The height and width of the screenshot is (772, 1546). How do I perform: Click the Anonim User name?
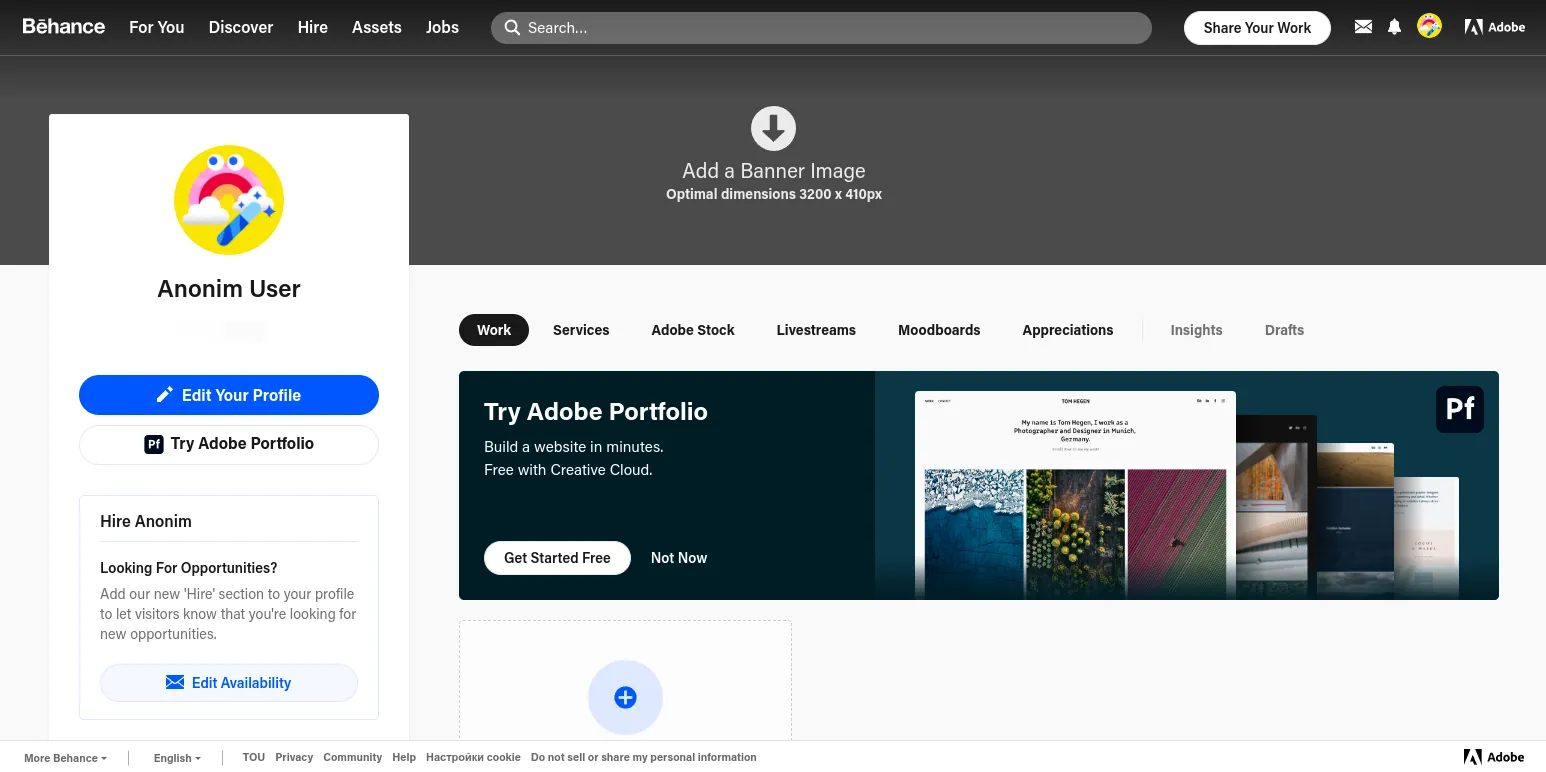coord(229,289)
